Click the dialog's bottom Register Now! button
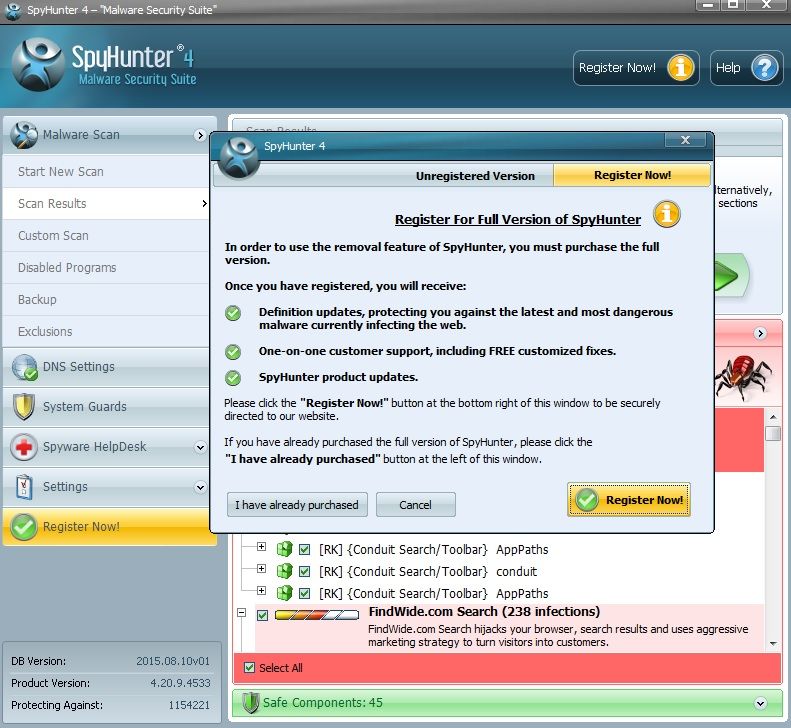Image resolution: width=791 pixels, height=728 pixels. coord(629,499)
